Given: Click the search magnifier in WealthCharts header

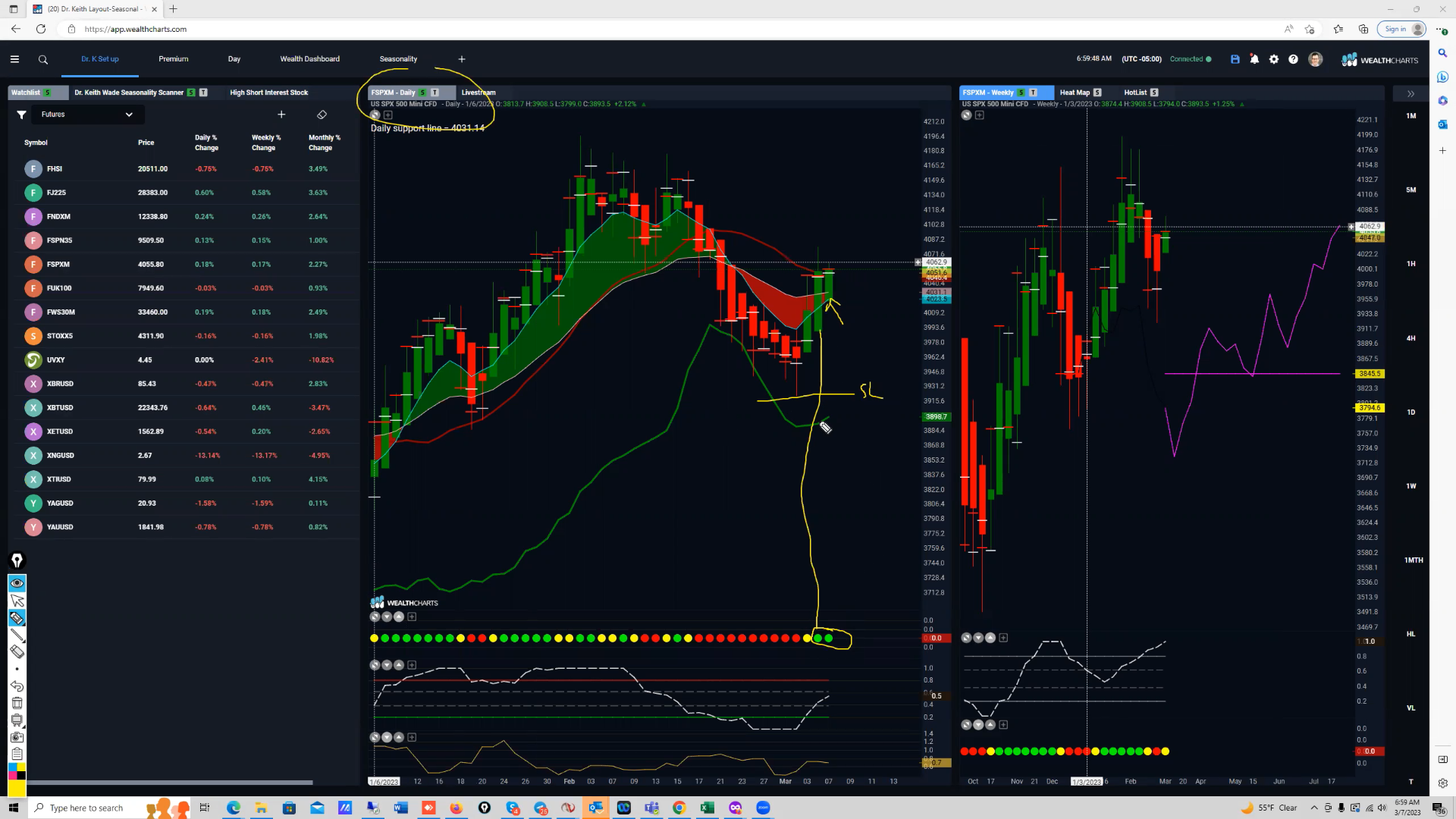Looking at the screenshot, I should [x=43, y=59].
